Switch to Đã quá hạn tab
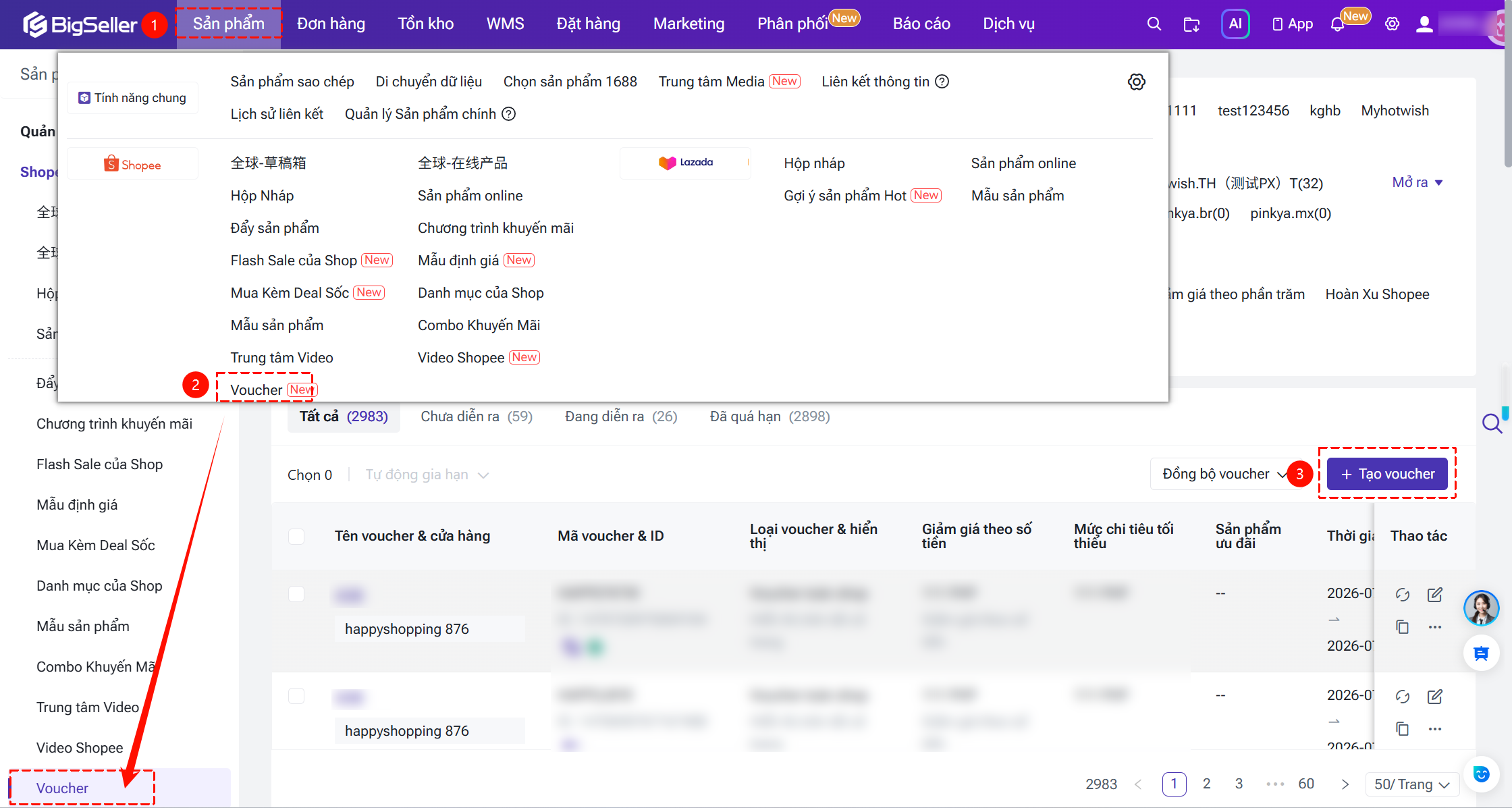The width and height of the screenshot is (1512, 808). click(770, 417)
